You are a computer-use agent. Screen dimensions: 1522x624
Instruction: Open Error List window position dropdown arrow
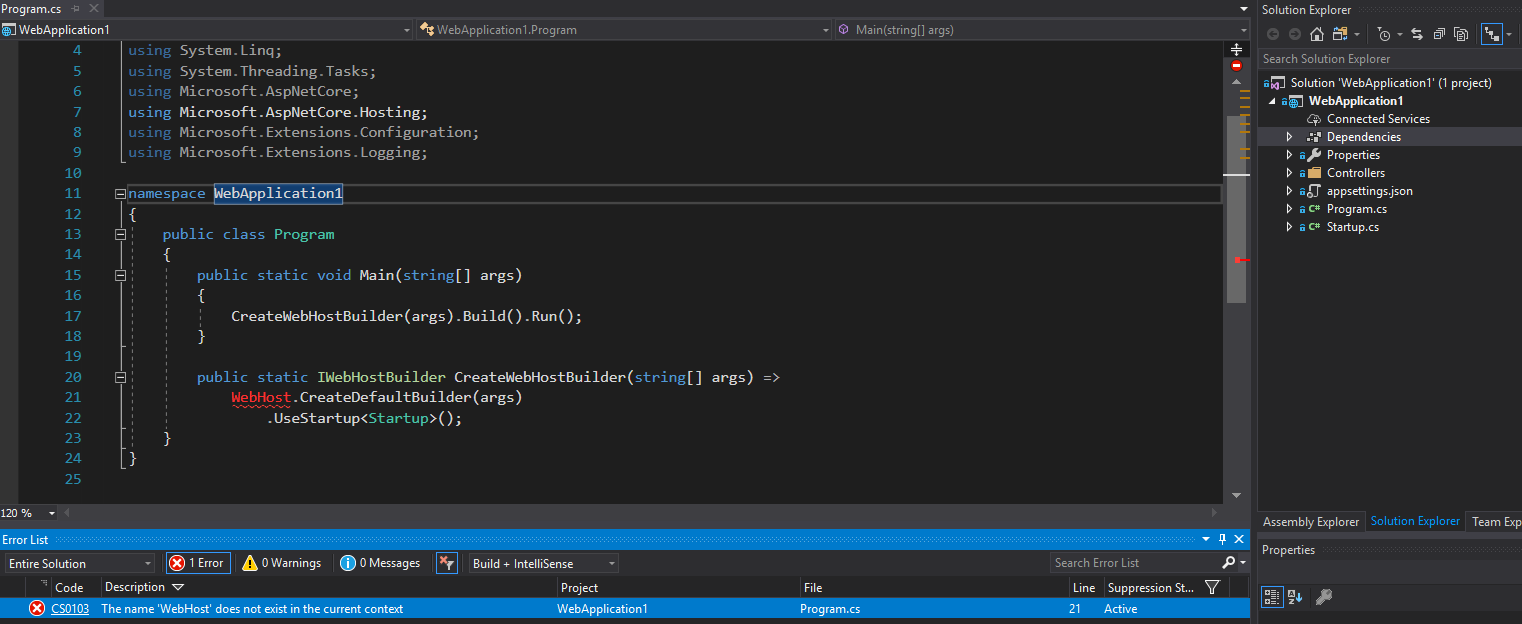[x=1207, y=539]
